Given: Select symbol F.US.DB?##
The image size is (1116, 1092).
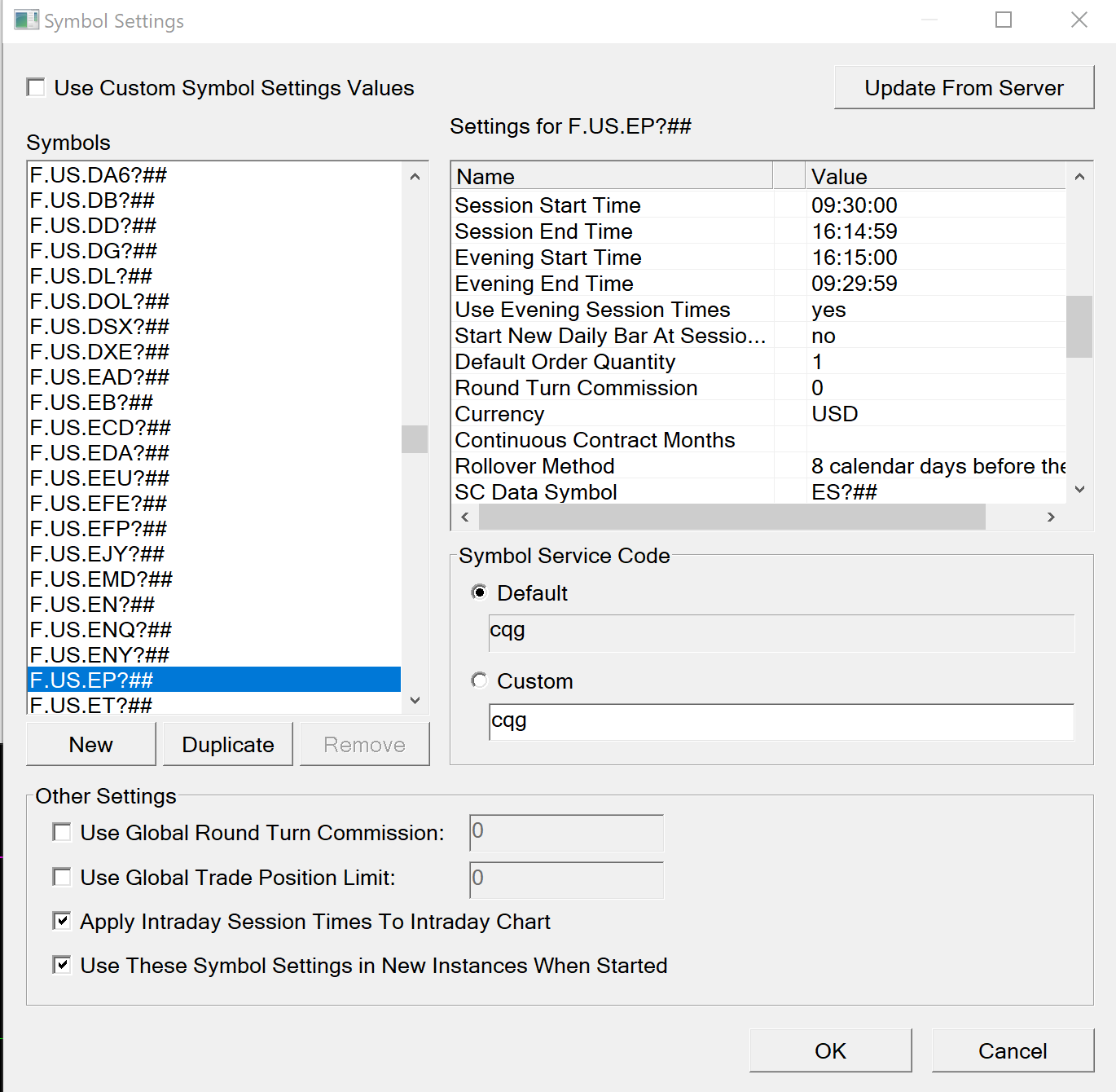Looking at the screenshot, I should coord(214,200).
